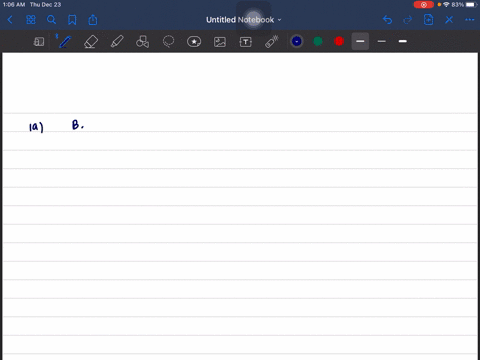The image size is (480, 360).
Task: Select the Highlighter tool
Action: pos(117,42)
